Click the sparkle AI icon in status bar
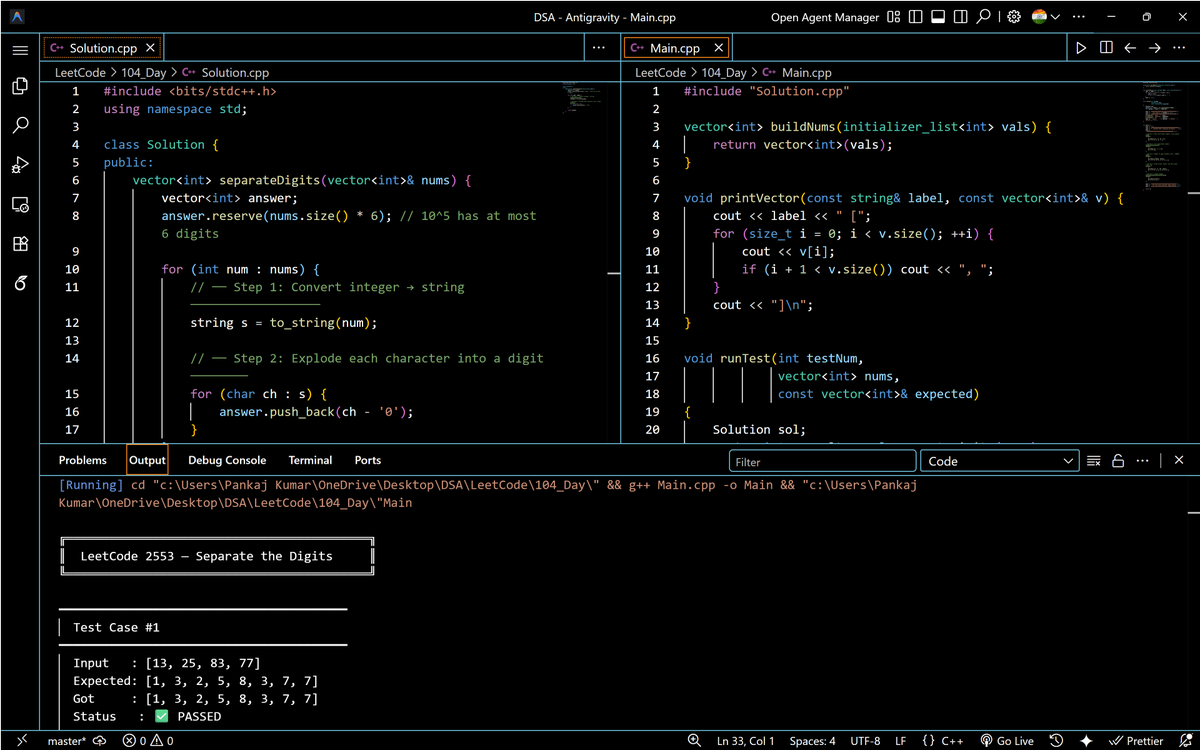 [1086, 741]
